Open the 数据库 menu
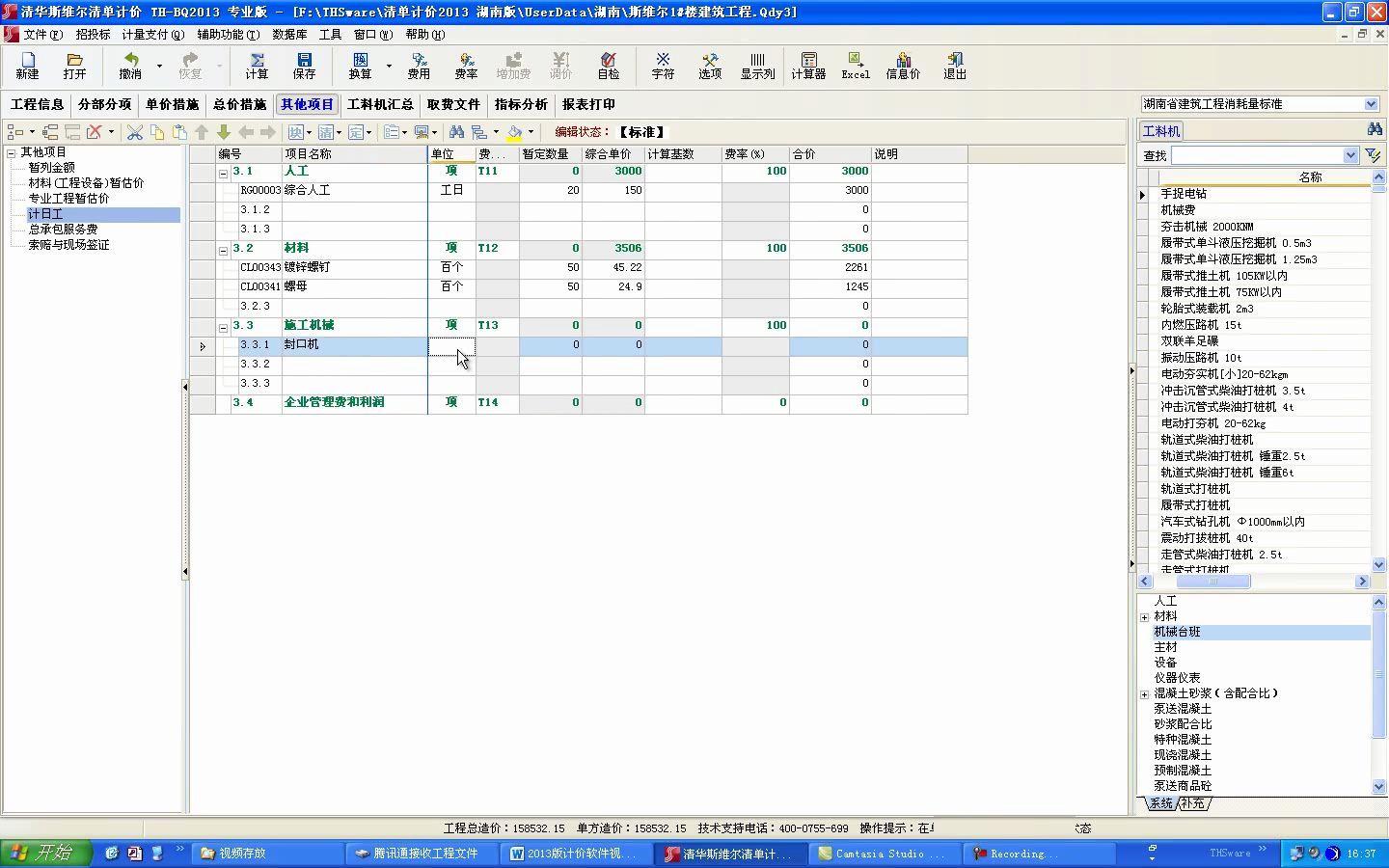The width and height of the screenshot is (1389, 868). tap(289, 34)
